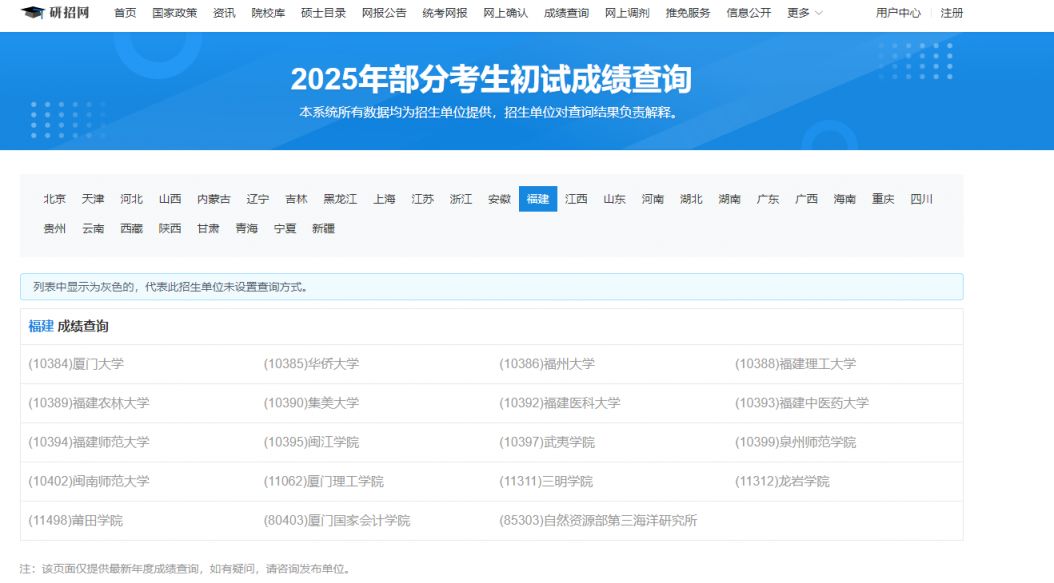Select the 海南 province tab
The width and height of the screenshot is (1054, 583).
(844, 199)
